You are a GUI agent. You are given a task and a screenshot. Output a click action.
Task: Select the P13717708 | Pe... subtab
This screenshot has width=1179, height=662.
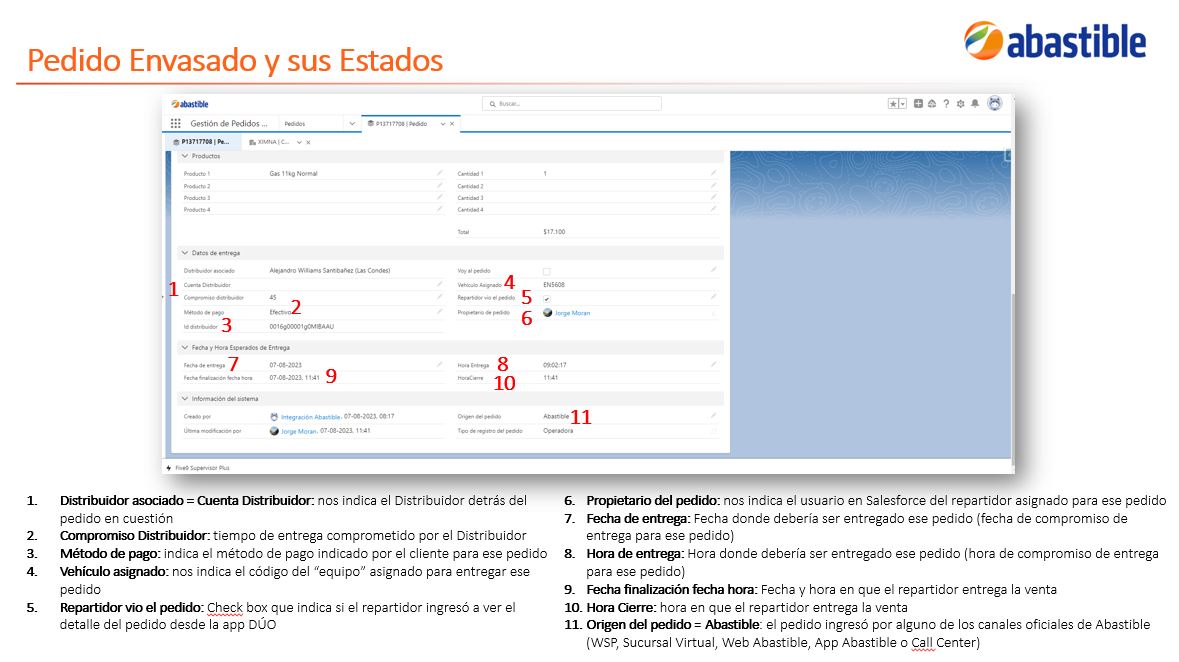coord(202,141)
